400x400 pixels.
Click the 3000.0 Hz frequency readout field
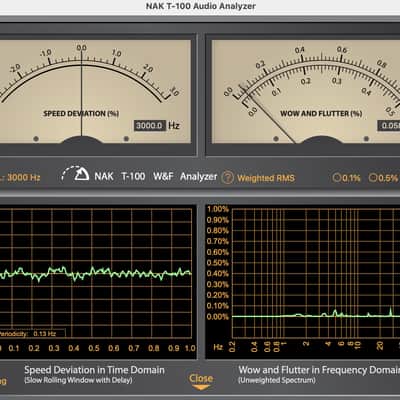(150, 126)
